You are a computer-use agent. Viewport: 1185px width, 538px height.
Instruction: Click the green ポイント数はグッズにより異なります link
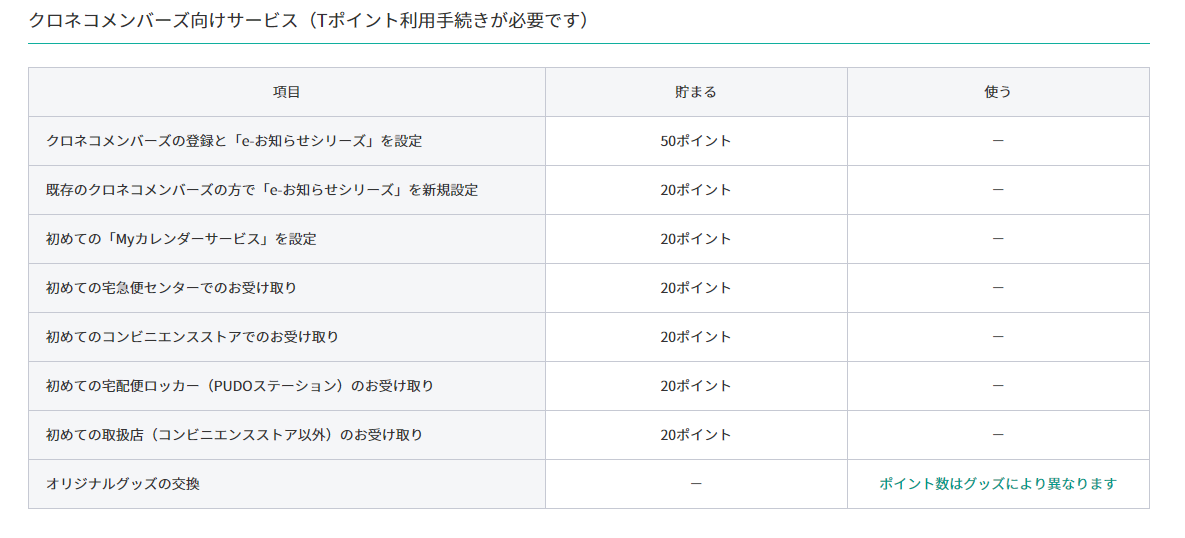tap(997, 484)
